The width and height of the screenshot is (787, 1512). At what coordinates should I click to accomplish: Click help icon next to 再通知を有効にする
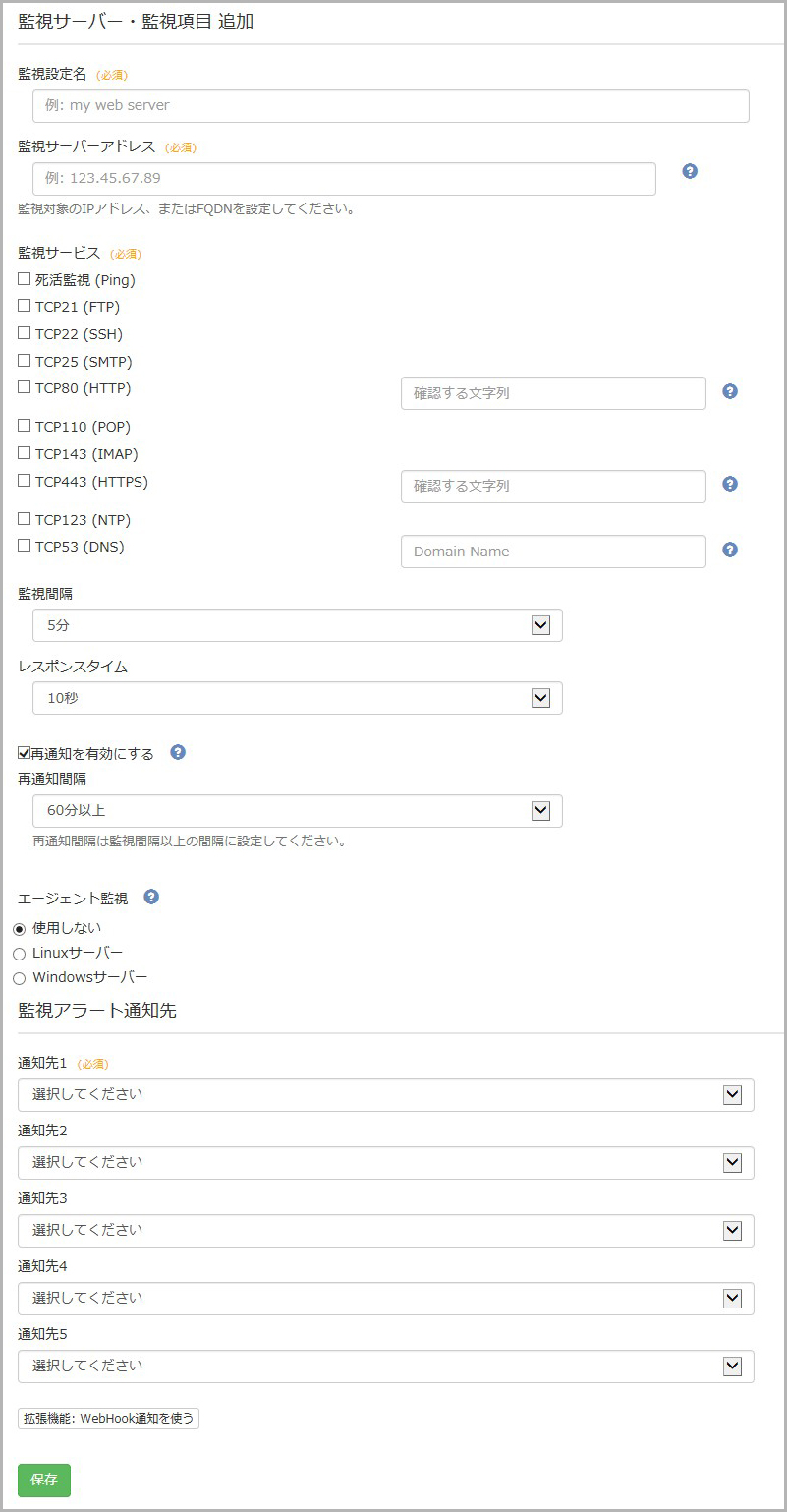point(178,752)
